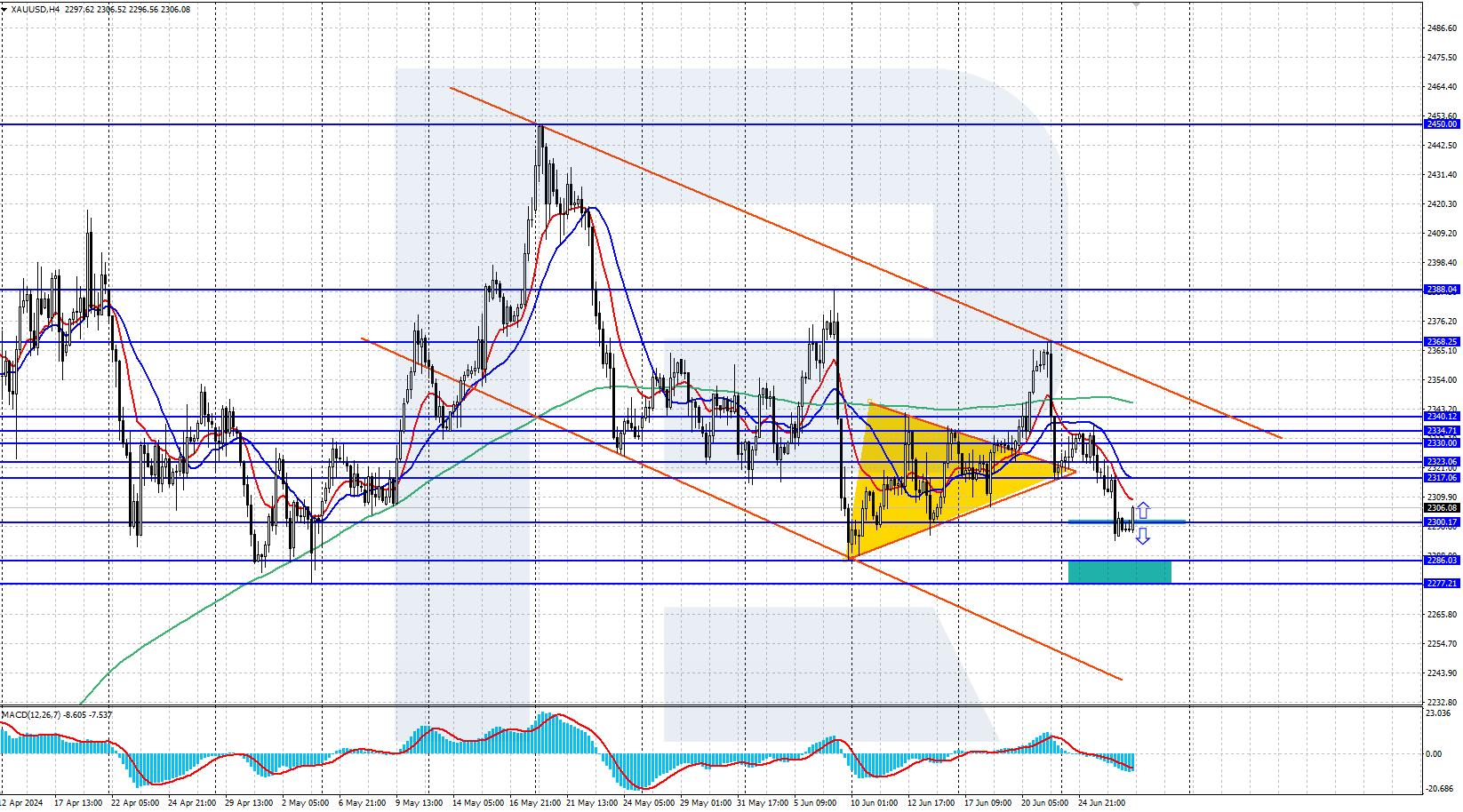
Task: Click the 24 Jun 21:00 date label
Action: click(1101, 803)
